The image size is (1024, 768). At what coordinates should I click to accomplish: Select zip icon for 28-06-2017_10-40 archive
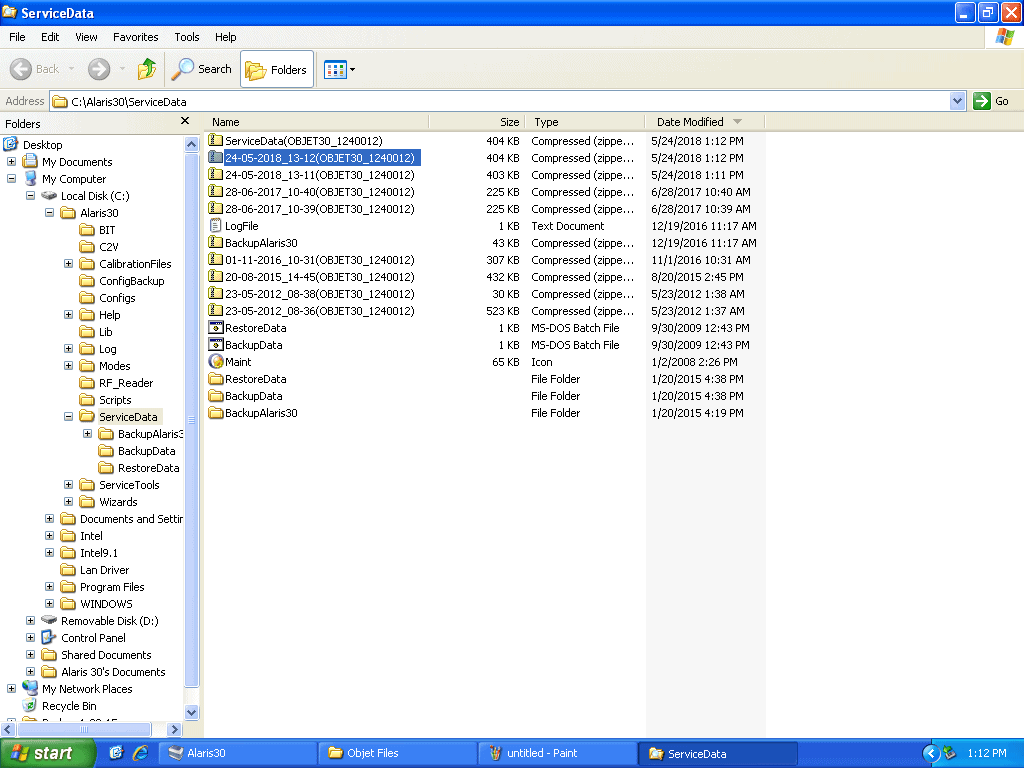[216, 191]
